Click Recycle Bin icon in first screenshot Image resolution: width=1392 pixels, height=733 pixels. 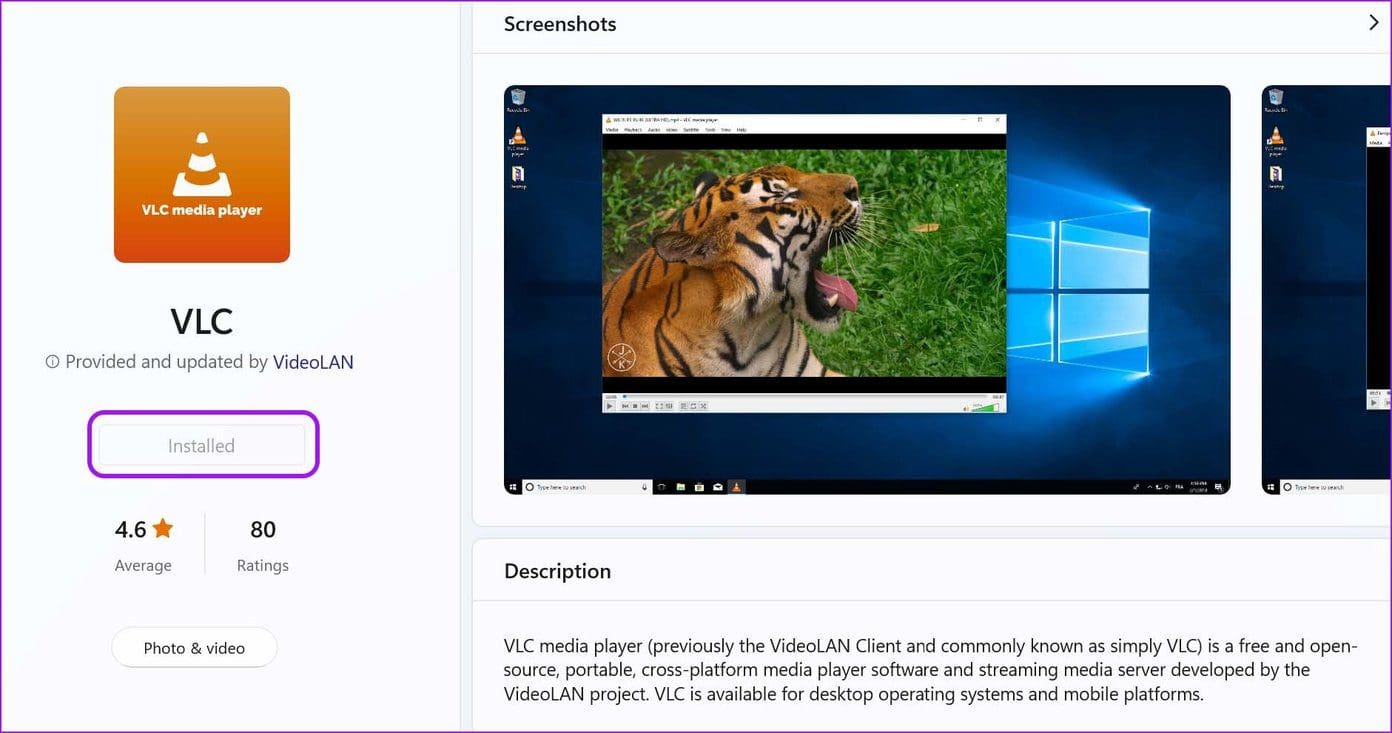point(517,98)
